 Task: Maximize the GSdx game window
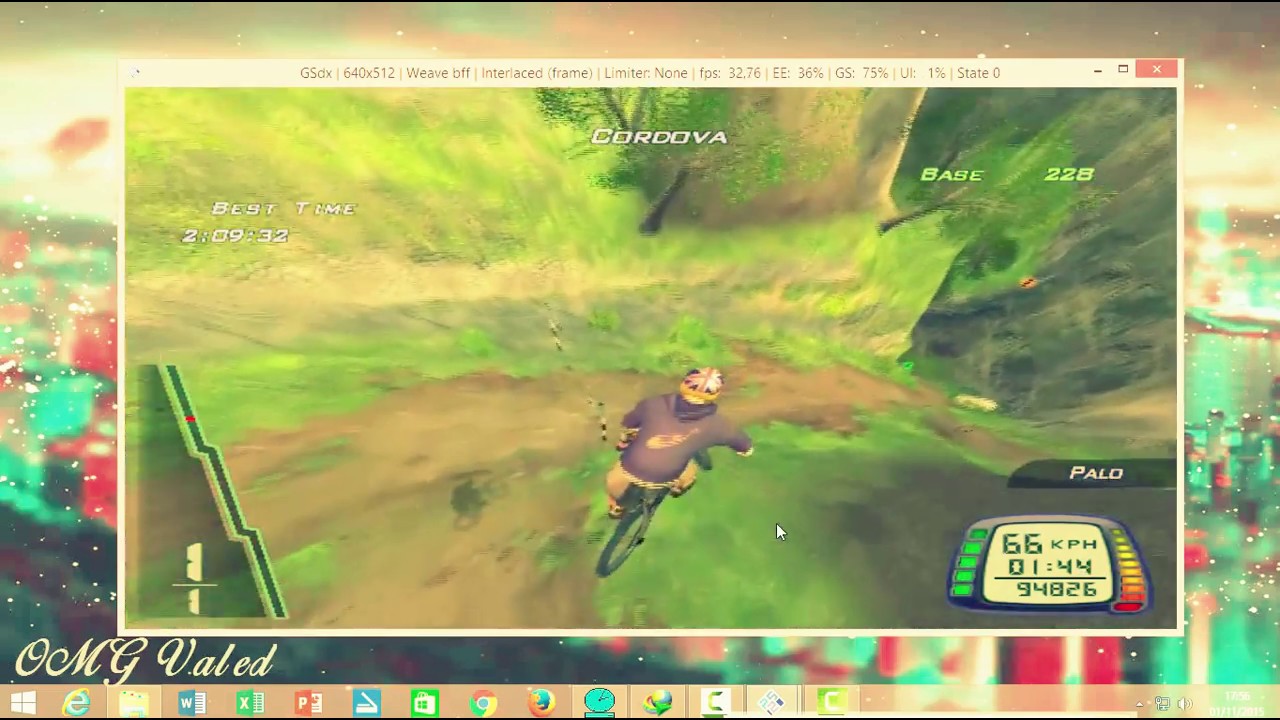pyautogui.click(x=1123, y=70)
